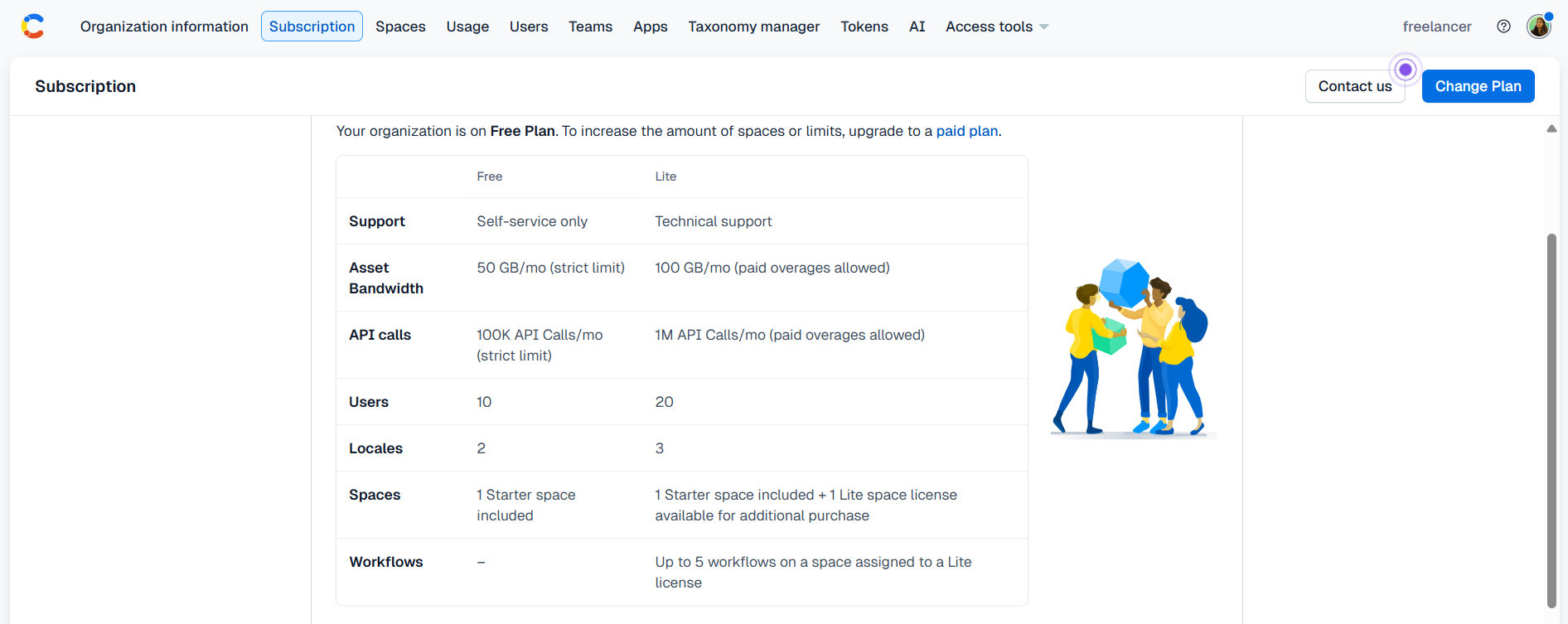
Task: Click the purple pulsing hint beacon
Action: (1406, 70)
